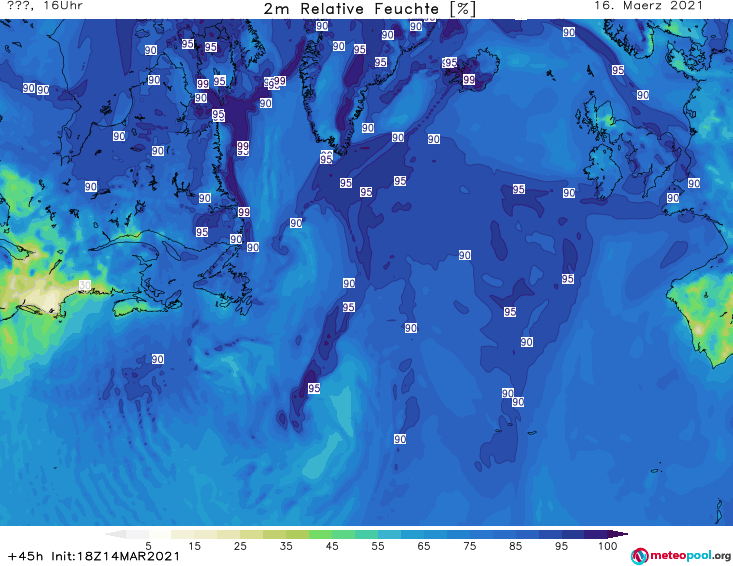Click the '45' label on the color scale

pyautogui.click(x=331, y=545)
